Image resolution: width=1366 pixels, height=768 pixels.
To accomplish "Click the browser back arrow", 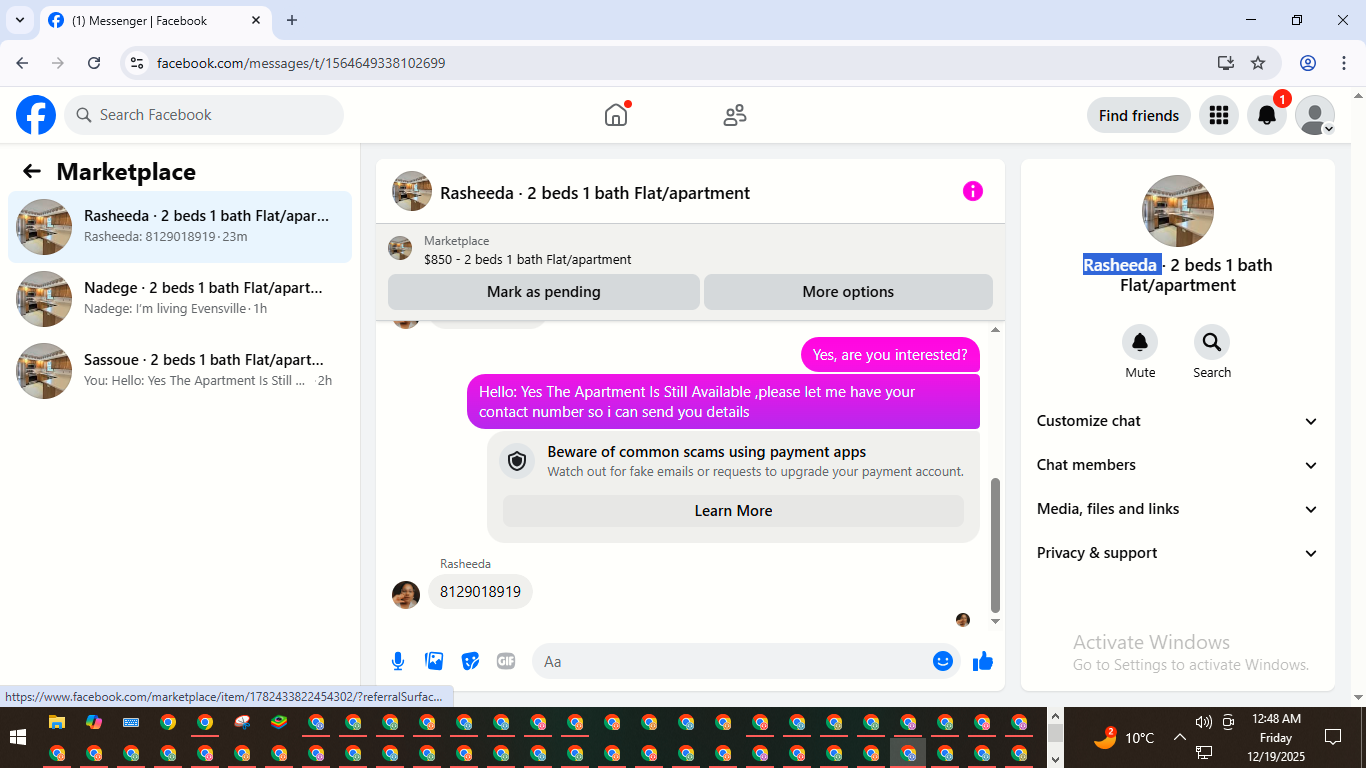I will (22, 63).
